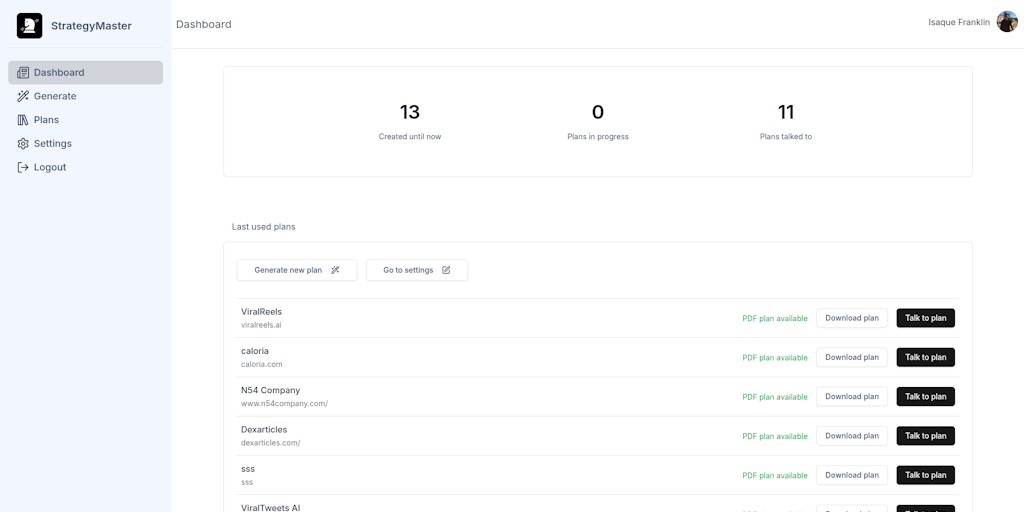Click the www.n54company.com/ URL text
This screenshot has height=512, width=1024.
point(284,403)
